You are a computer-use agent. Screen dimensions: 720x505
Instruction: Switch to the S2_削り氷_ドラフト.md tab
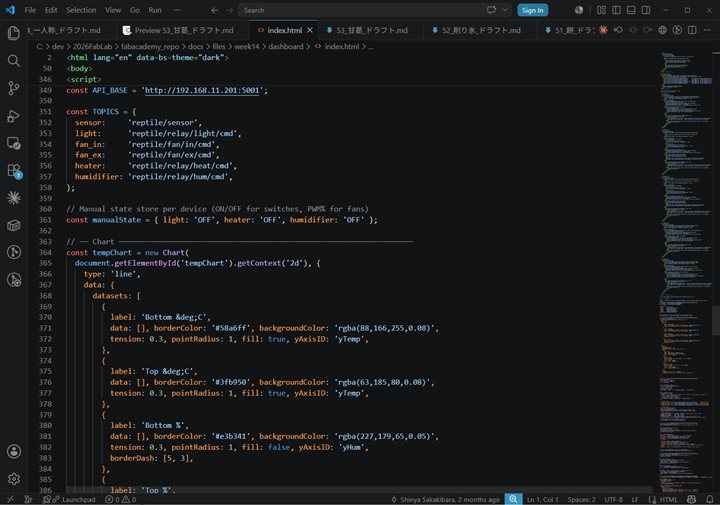click(x=478, y=30)
